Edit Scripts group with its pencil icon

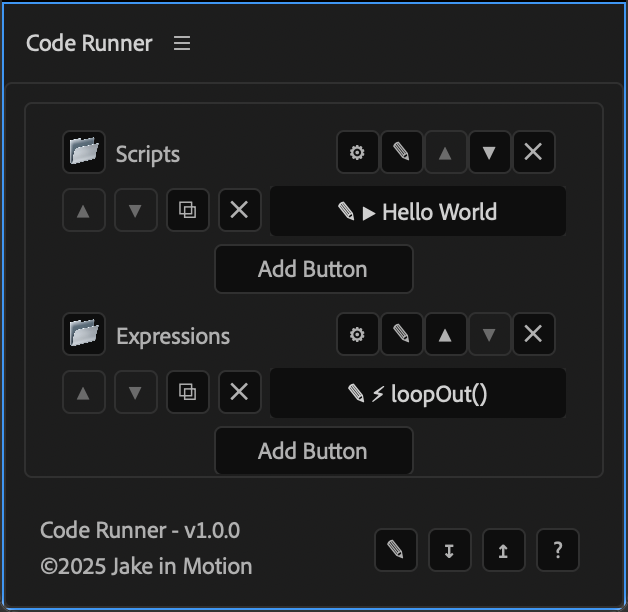(x=401, y=152)
